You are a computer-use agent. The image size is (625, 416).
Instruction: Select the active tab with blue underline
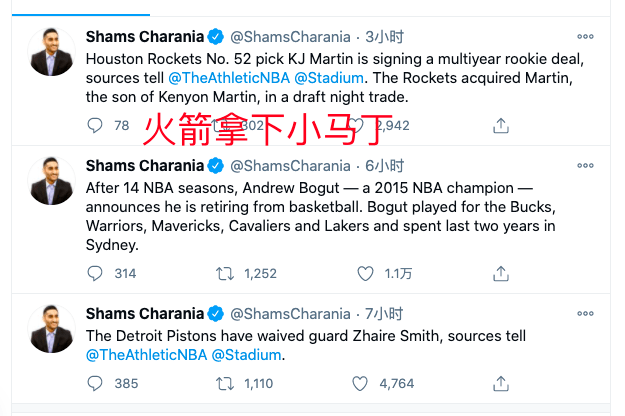point(81,8)
